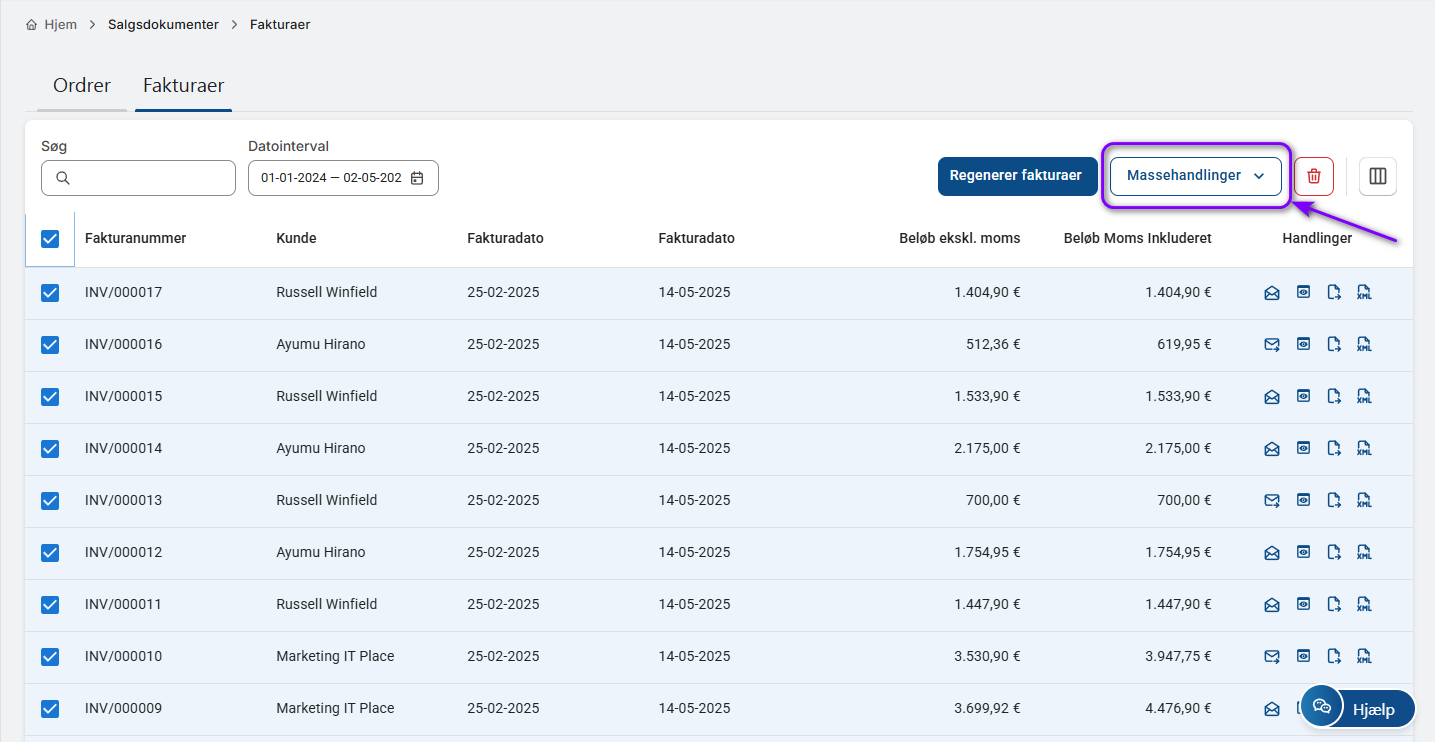Export invoice INV/000015 using the file arrow icon

[x=1334, y=397]
